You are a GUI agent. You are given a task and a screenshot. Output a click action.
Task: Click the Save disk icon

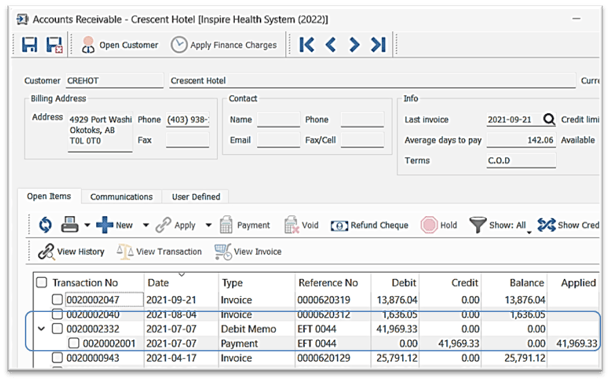[x=30, y=45]
